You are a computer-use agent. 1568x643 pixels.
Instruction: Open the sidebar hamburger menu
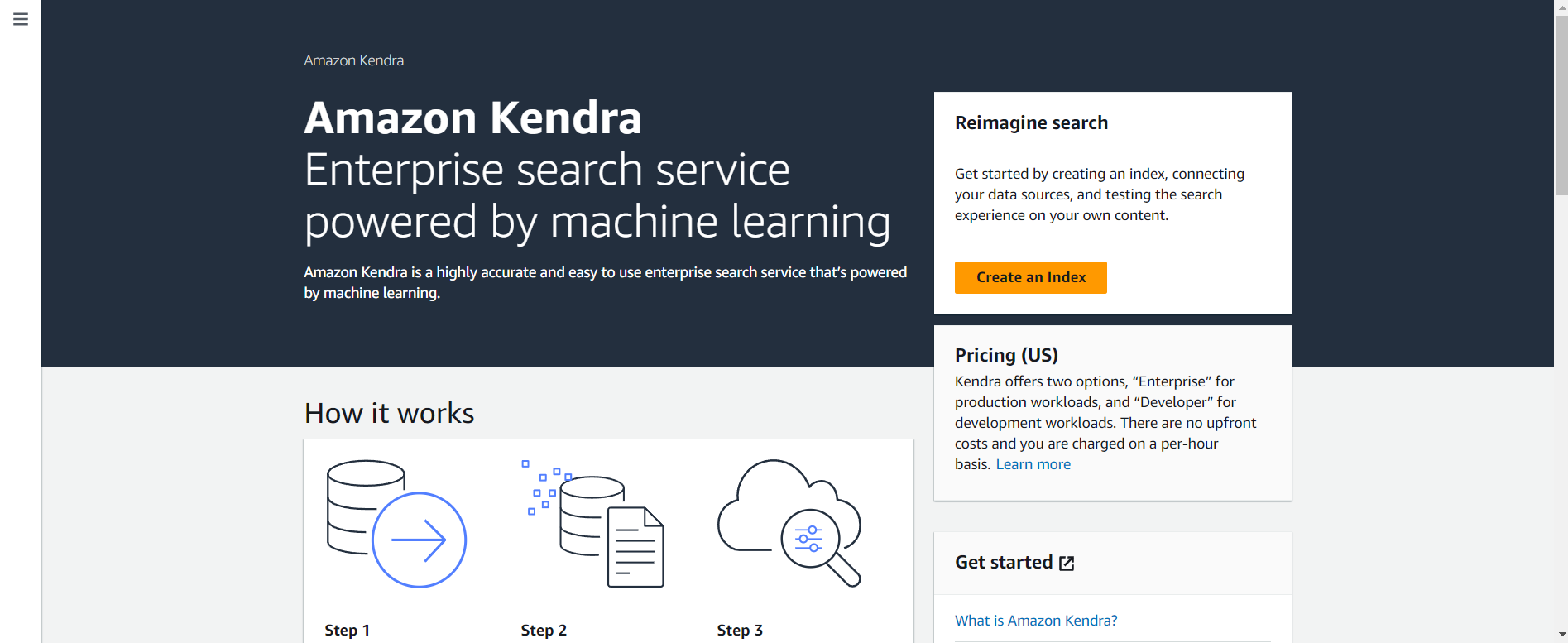pyautogui.click(x=20, y=18)
